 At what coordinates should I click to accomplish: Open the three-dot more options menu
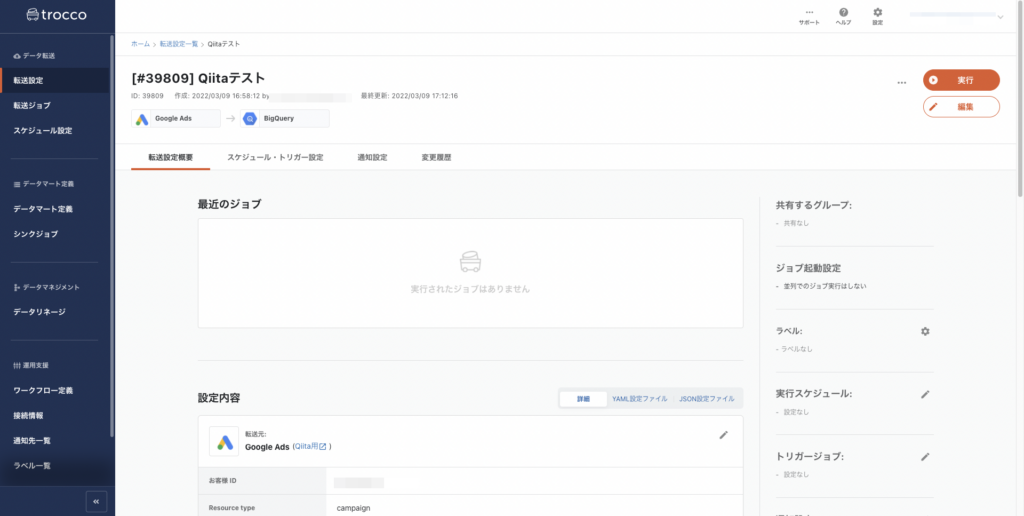(x=901, y=82)
